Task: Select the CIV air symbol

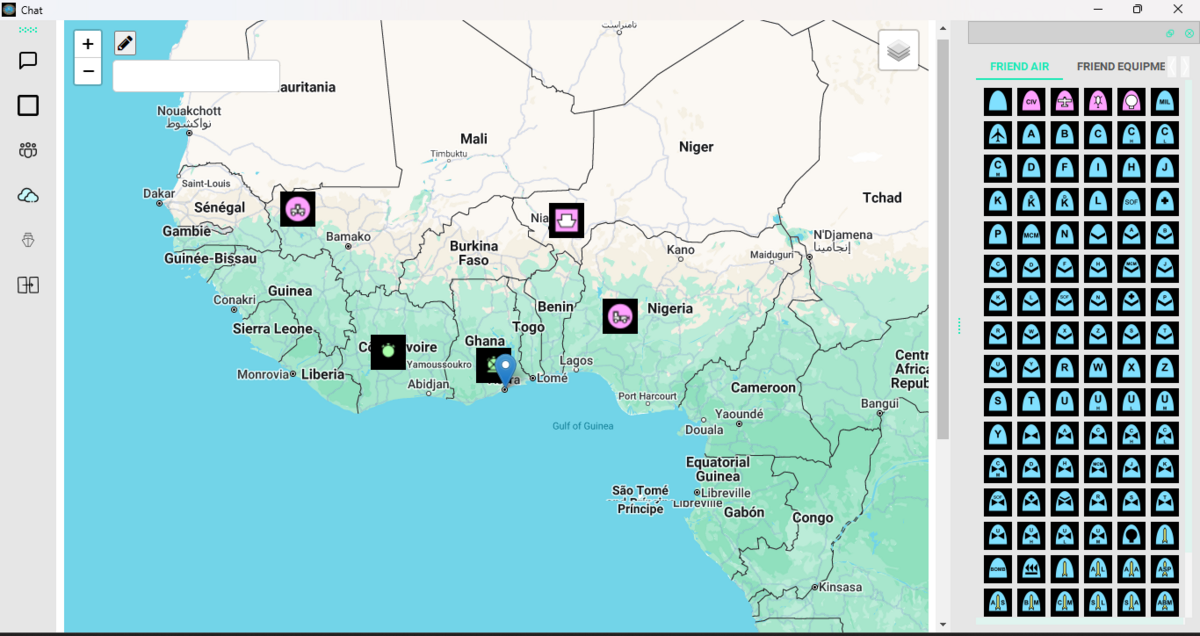Action: click(x=1031, y=101)
